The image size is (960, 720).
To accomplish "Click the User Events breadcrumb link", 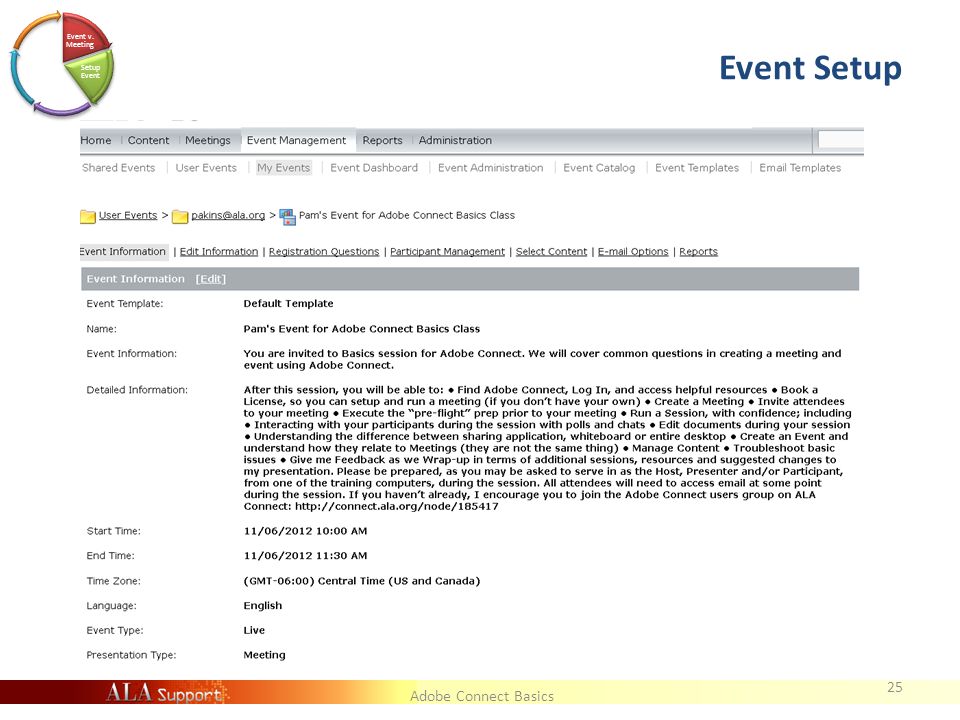I will tap(128, 215).
